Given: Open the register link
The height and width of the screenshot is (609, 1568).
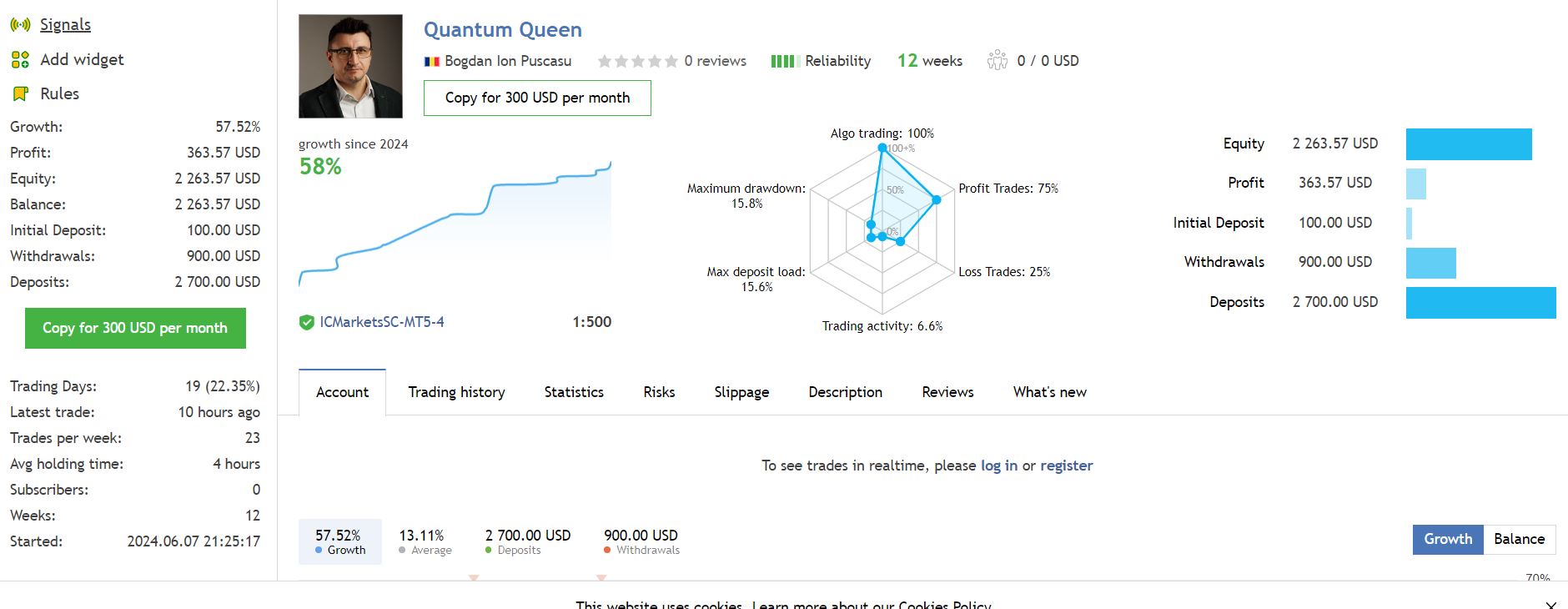Looking at the screenshot, I should pos(1066,466).
